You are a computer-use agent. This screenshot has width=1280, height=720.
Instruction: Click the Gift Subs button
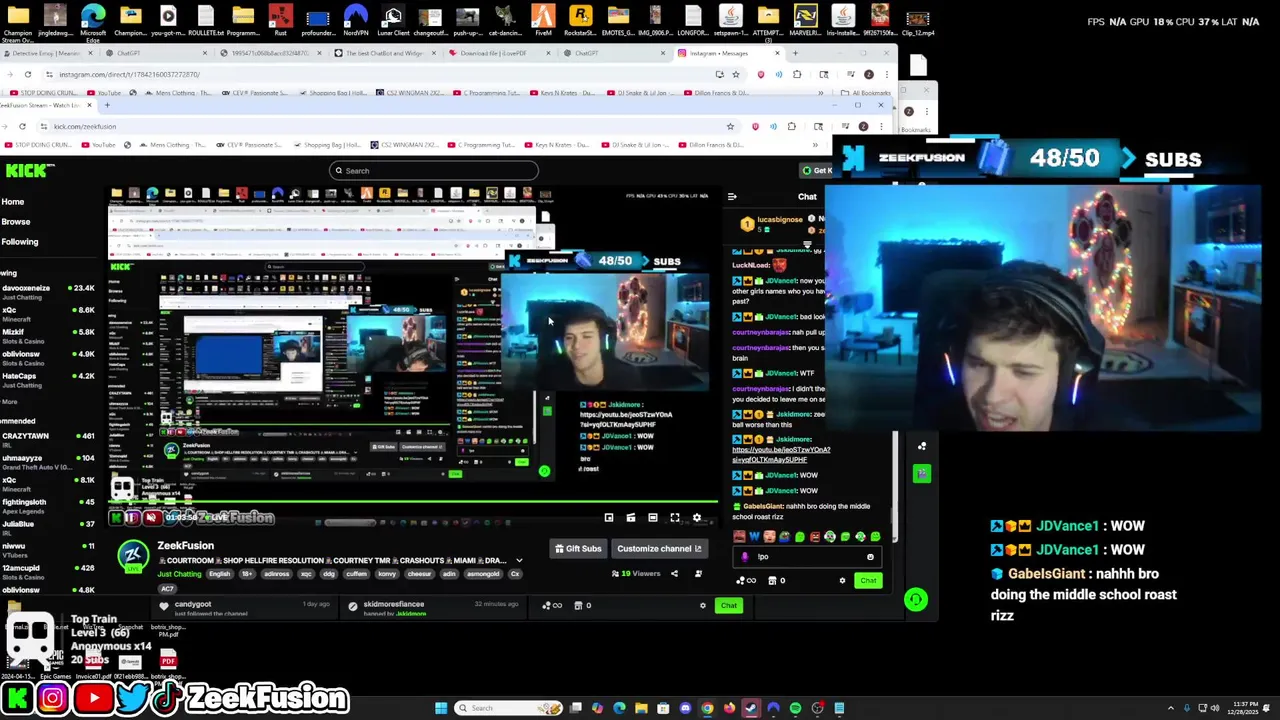(x=579, y=548)
